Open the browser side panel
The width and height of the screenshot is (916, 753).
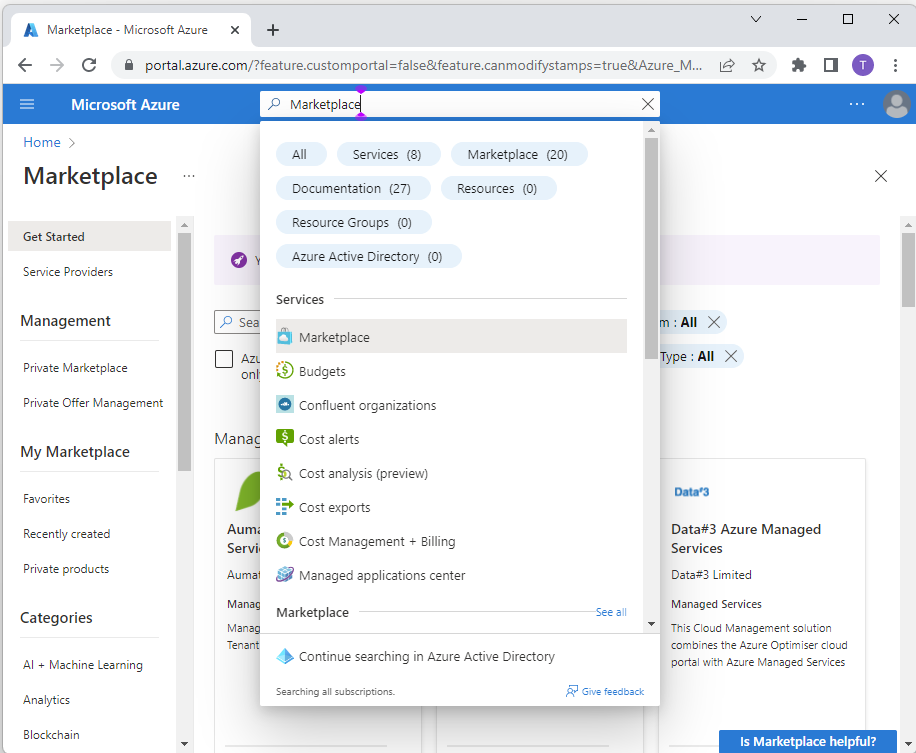pos(830,65)
